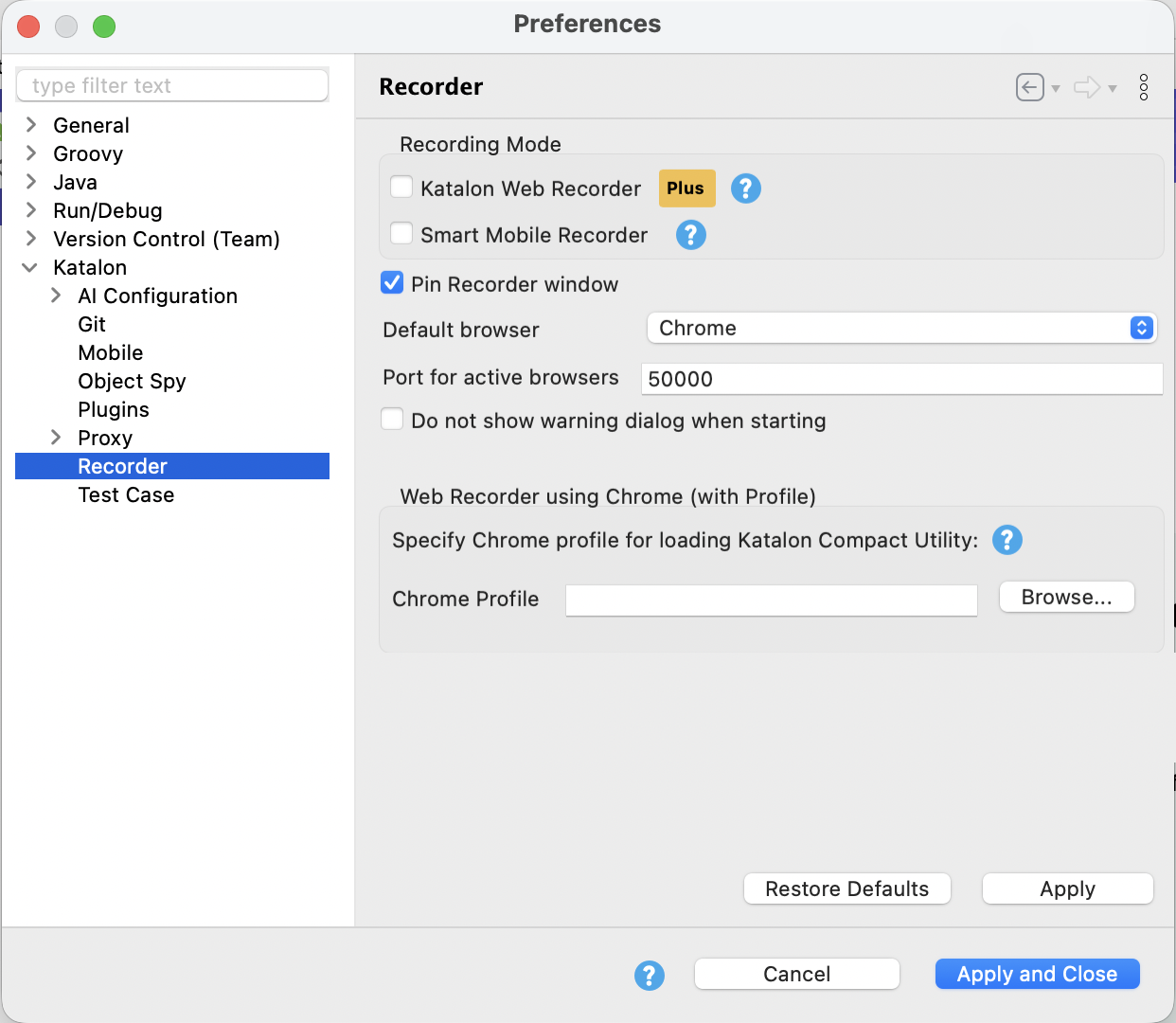Expand the Proxy tree item
This screenshot has height=1023, width=1176.
pos(57,437)
